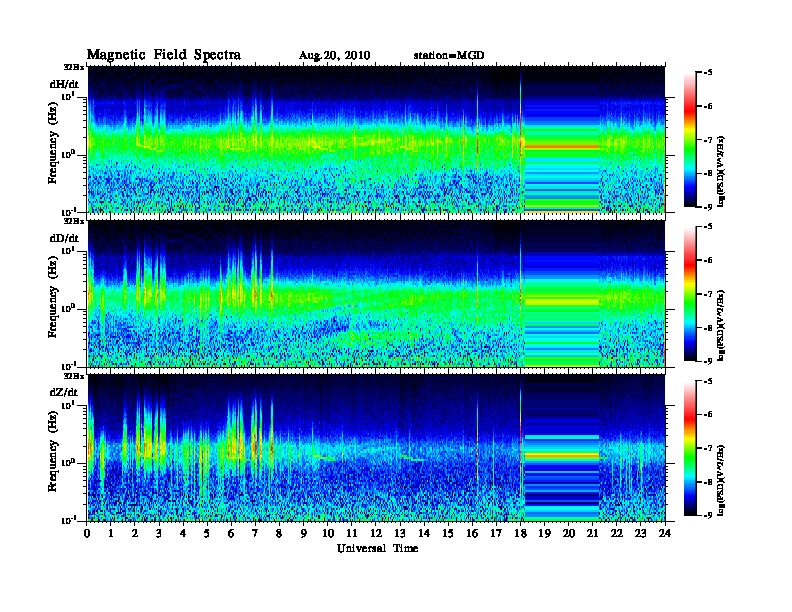Viewport: 792px width, 612px height.
Task: Click the color scale bar beside the dH/dt panel
Action: (x=690, y=139)
